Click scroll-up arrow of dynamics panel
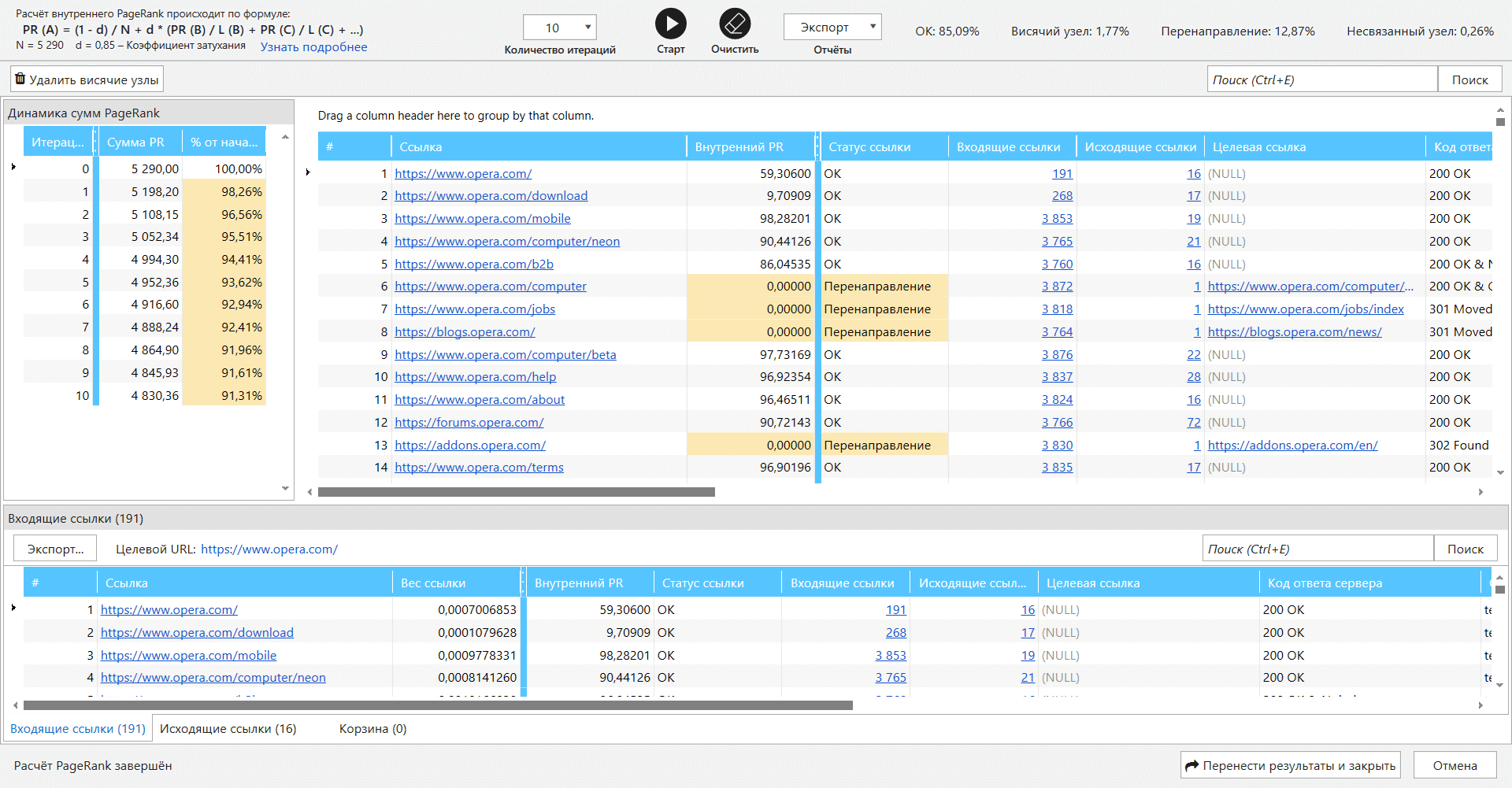The width and height of the screenshot is (1512, 788). pos(285,137)
